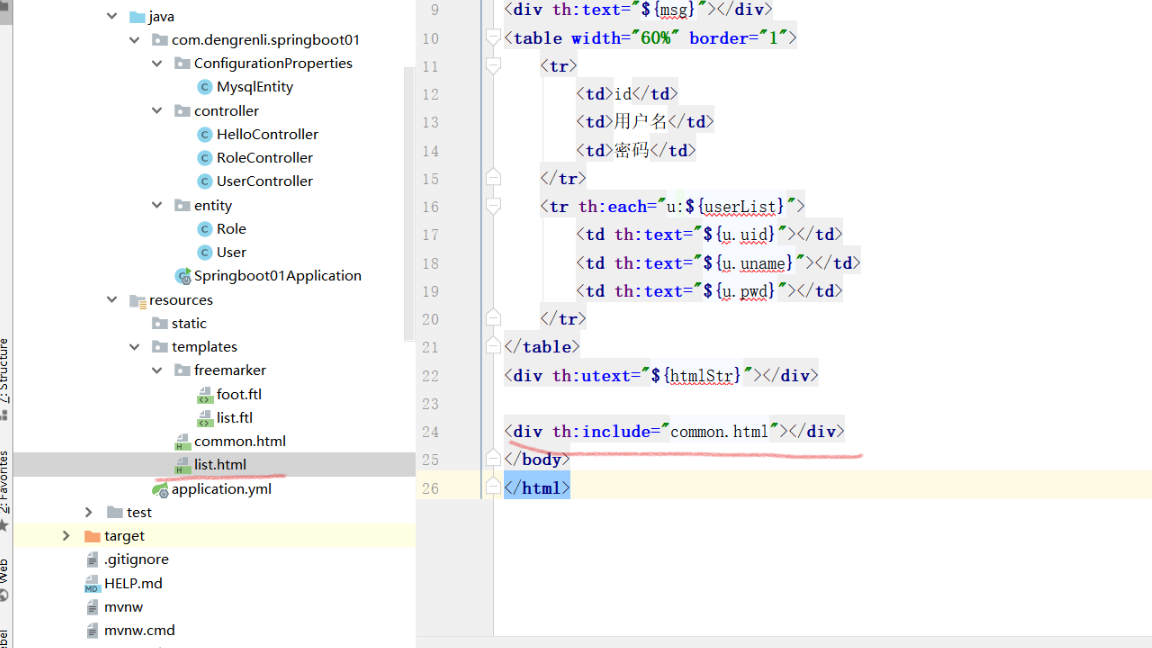Click u.uname expression on line 18
Viewport: 1152px width, 648px height.
tap(752, 263)
